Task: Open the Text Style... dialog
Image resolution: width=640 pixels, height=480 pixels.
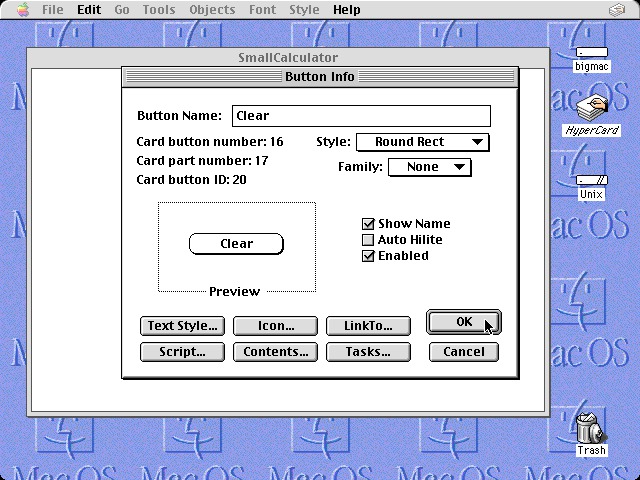Action: (182, 326)
